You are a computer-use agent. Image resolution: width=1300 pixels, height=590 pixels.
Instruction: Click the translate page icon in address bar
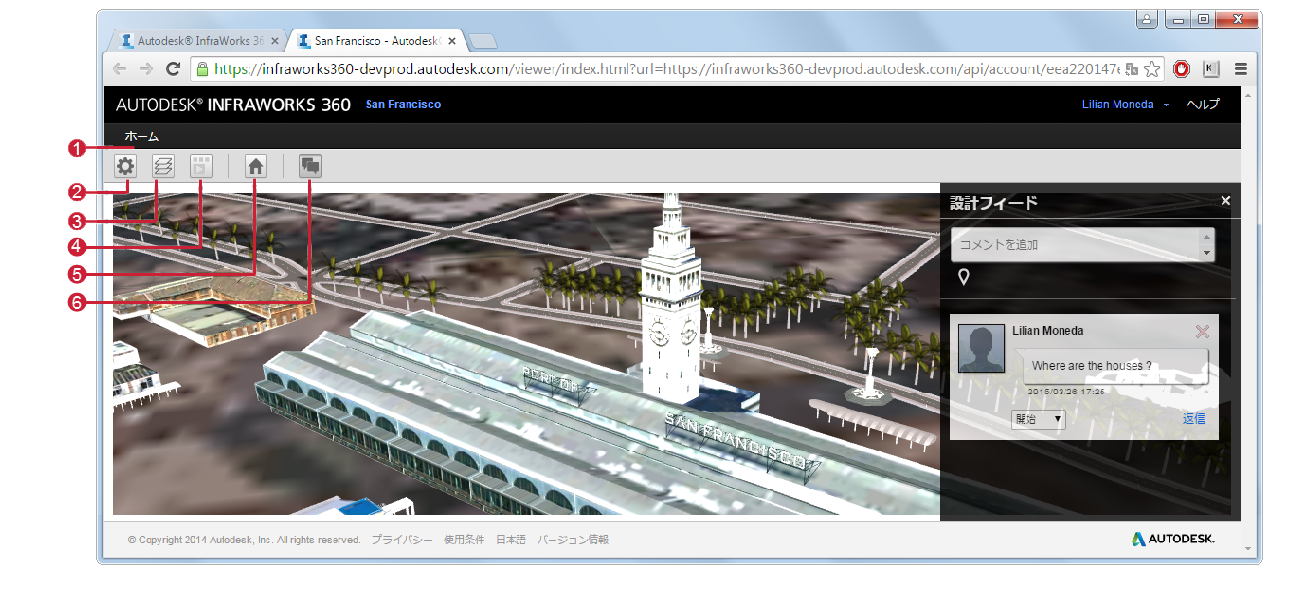click(x=1131, y=70)
